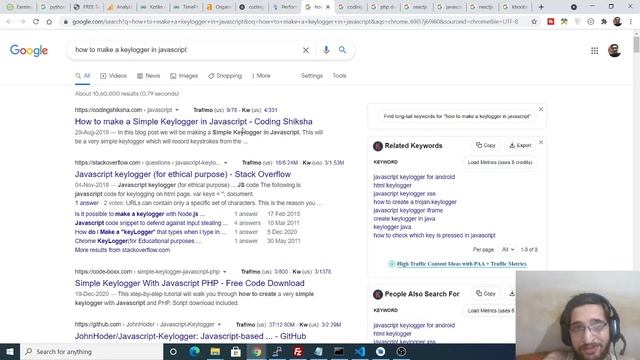
Task: Close the long-tail keywords box
Action: click(541, 109)
